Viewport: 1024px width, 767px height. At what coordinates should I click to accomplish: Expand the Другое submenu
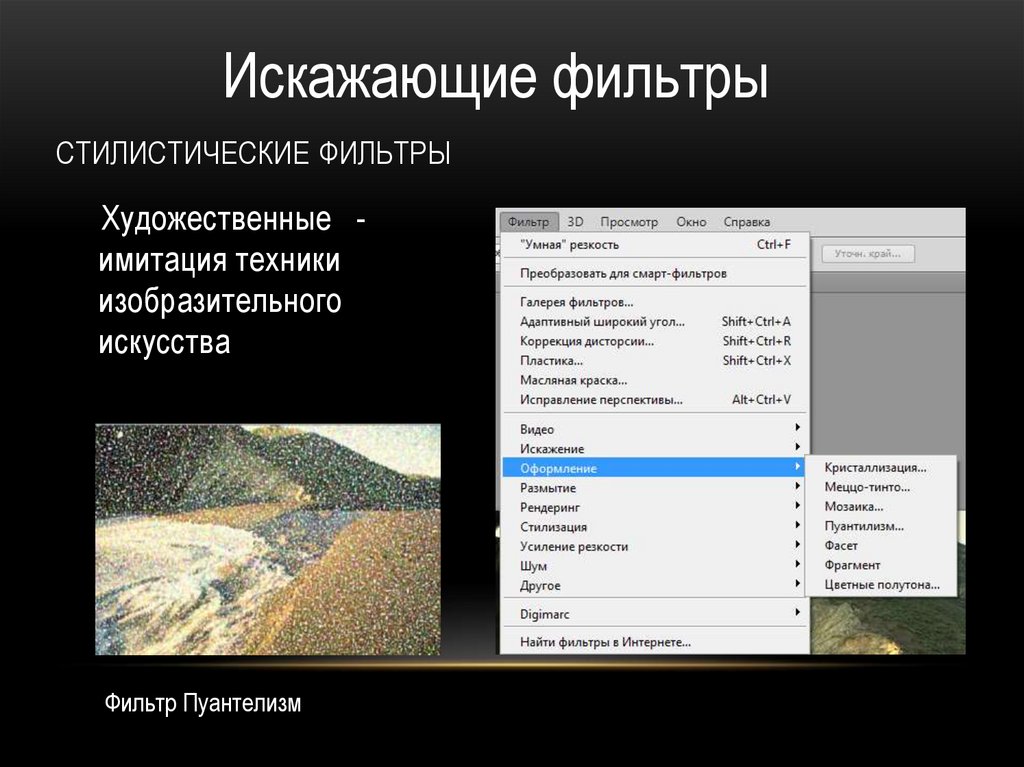point(655,586)
